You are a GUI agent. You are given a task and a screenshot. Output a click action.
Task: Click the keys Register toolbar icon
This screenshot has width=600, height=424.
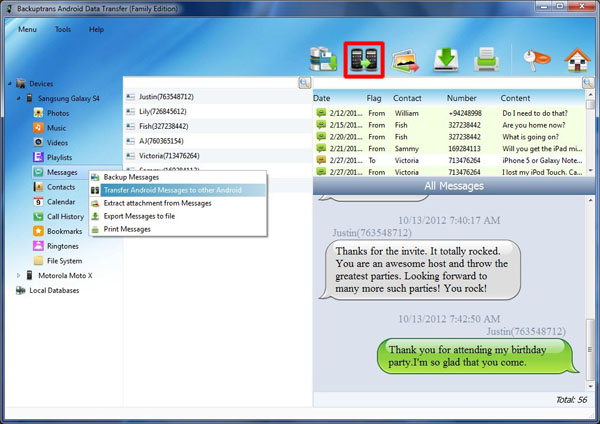pyautogui.click(x=536, y=60)
